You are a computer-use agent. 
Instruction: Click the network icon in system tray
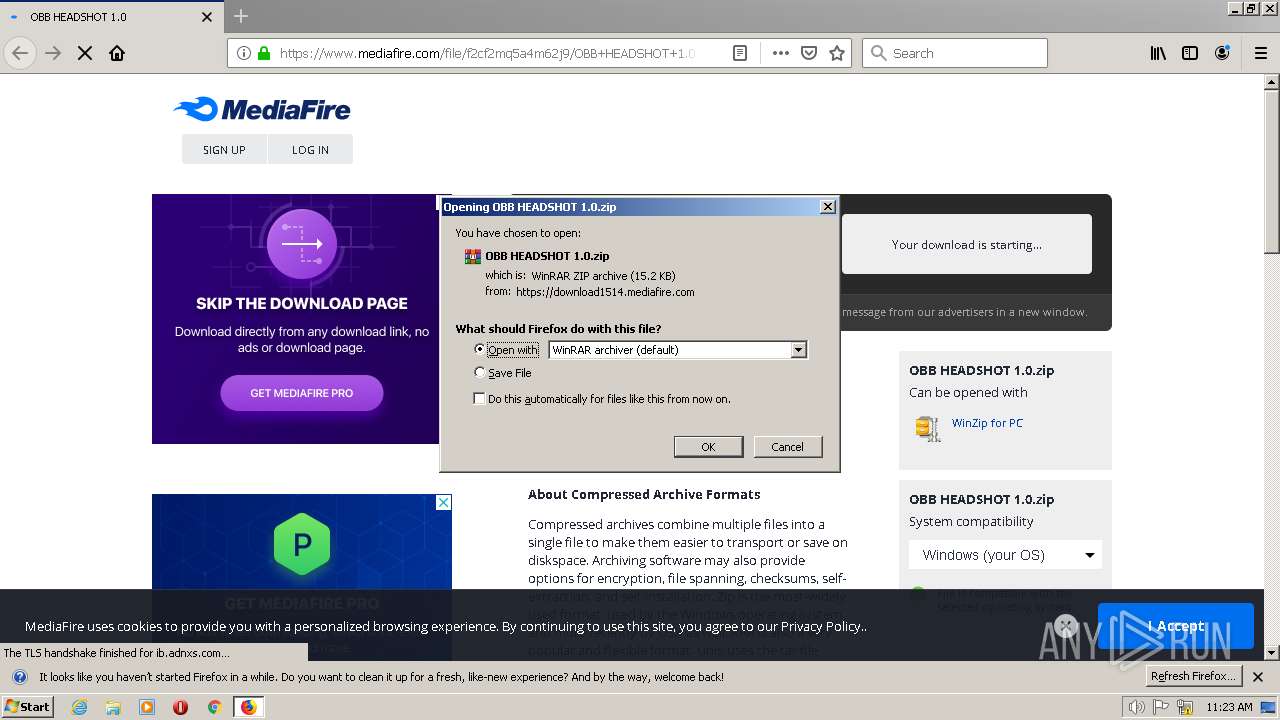tap(1186, 707)
